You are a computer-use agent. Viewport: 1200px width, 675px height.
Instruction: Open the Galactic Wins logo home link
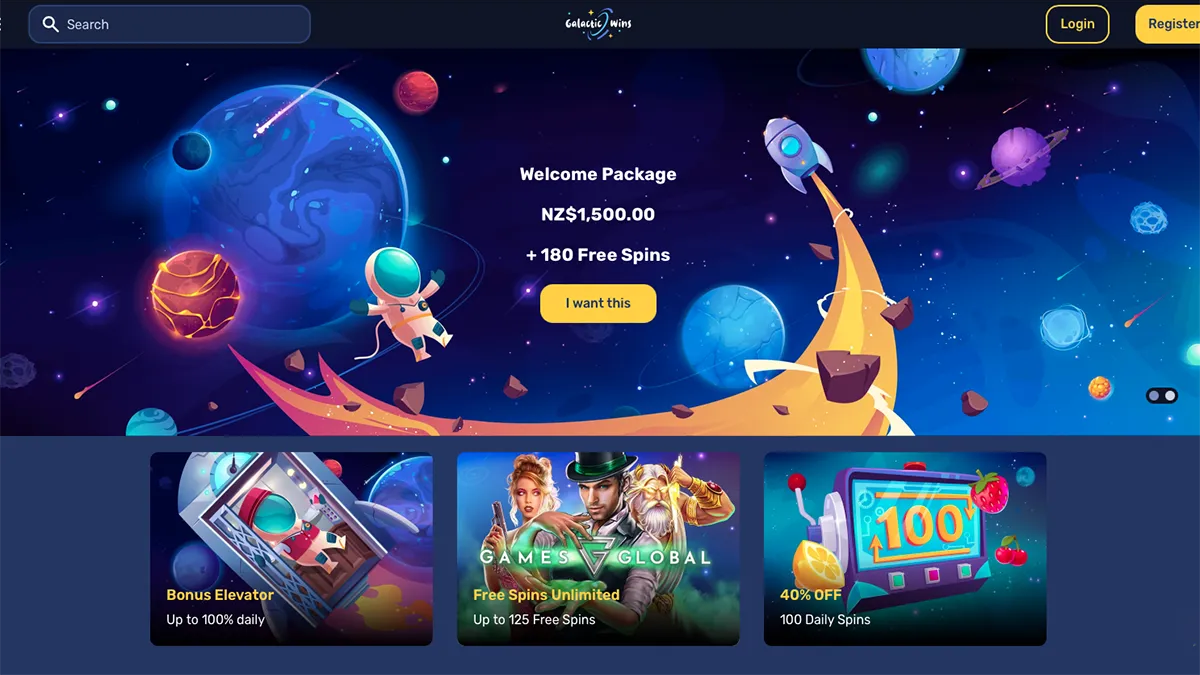(x=598, y=24)
